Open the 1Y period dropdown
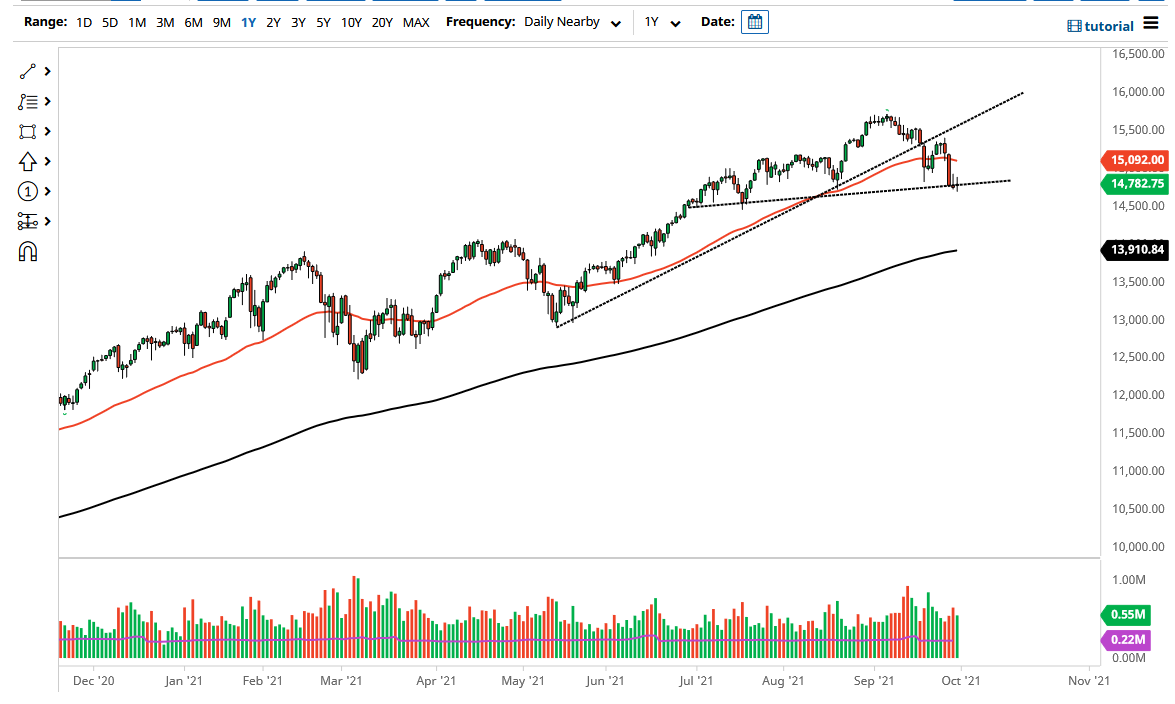This screenshot has width=1175, height=704. click(x=662, y=22)
